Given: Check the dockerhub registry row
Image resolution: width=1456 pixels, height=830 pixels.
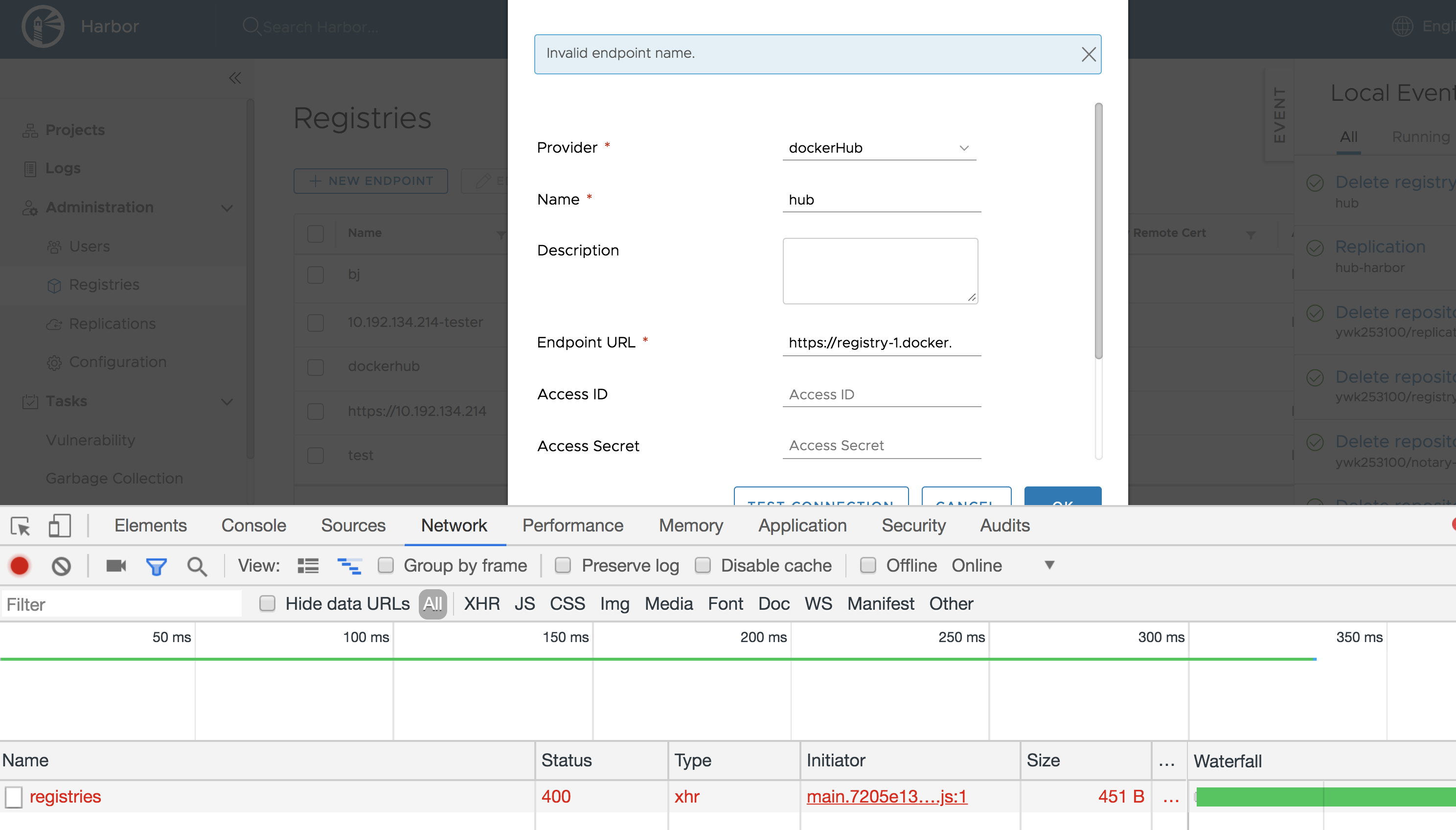Looking at the screenshot, I should pos(315,368).
